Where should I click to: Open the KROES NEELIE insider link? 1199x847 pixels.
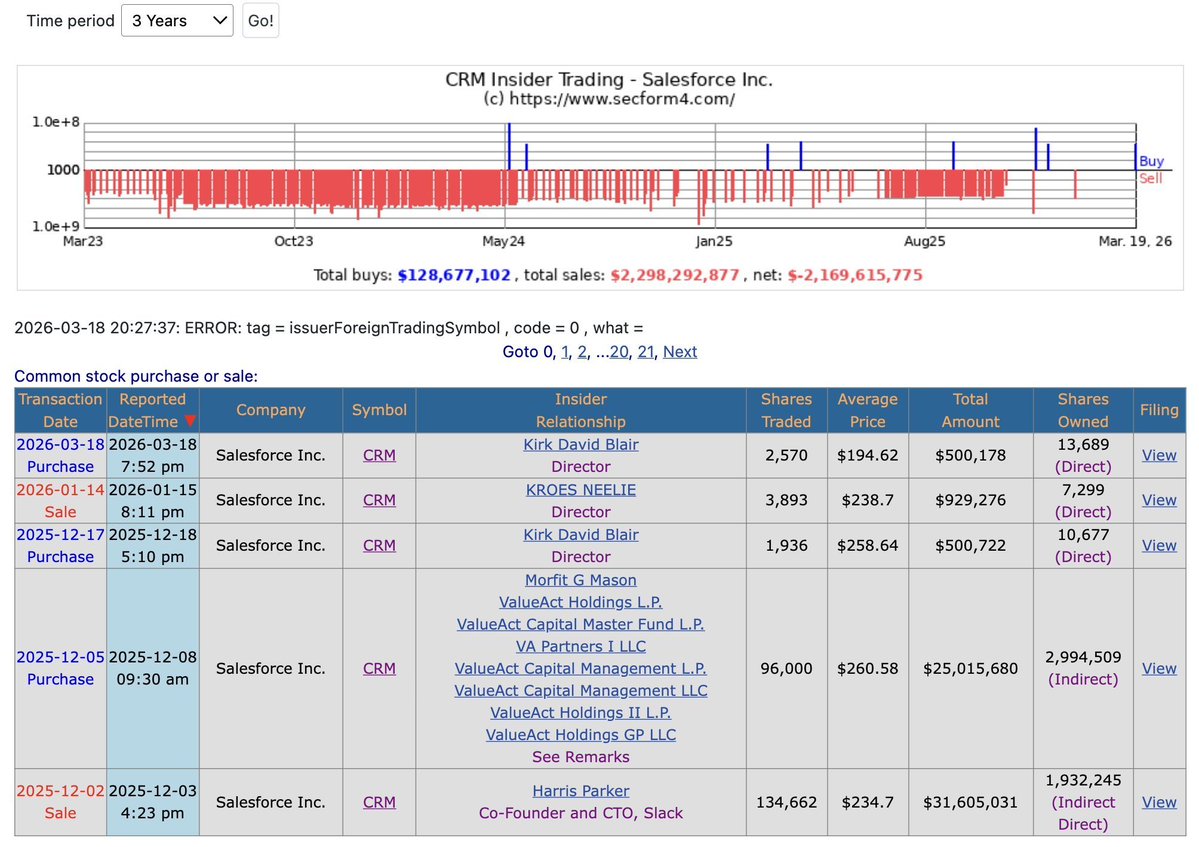tap(580, 489)
